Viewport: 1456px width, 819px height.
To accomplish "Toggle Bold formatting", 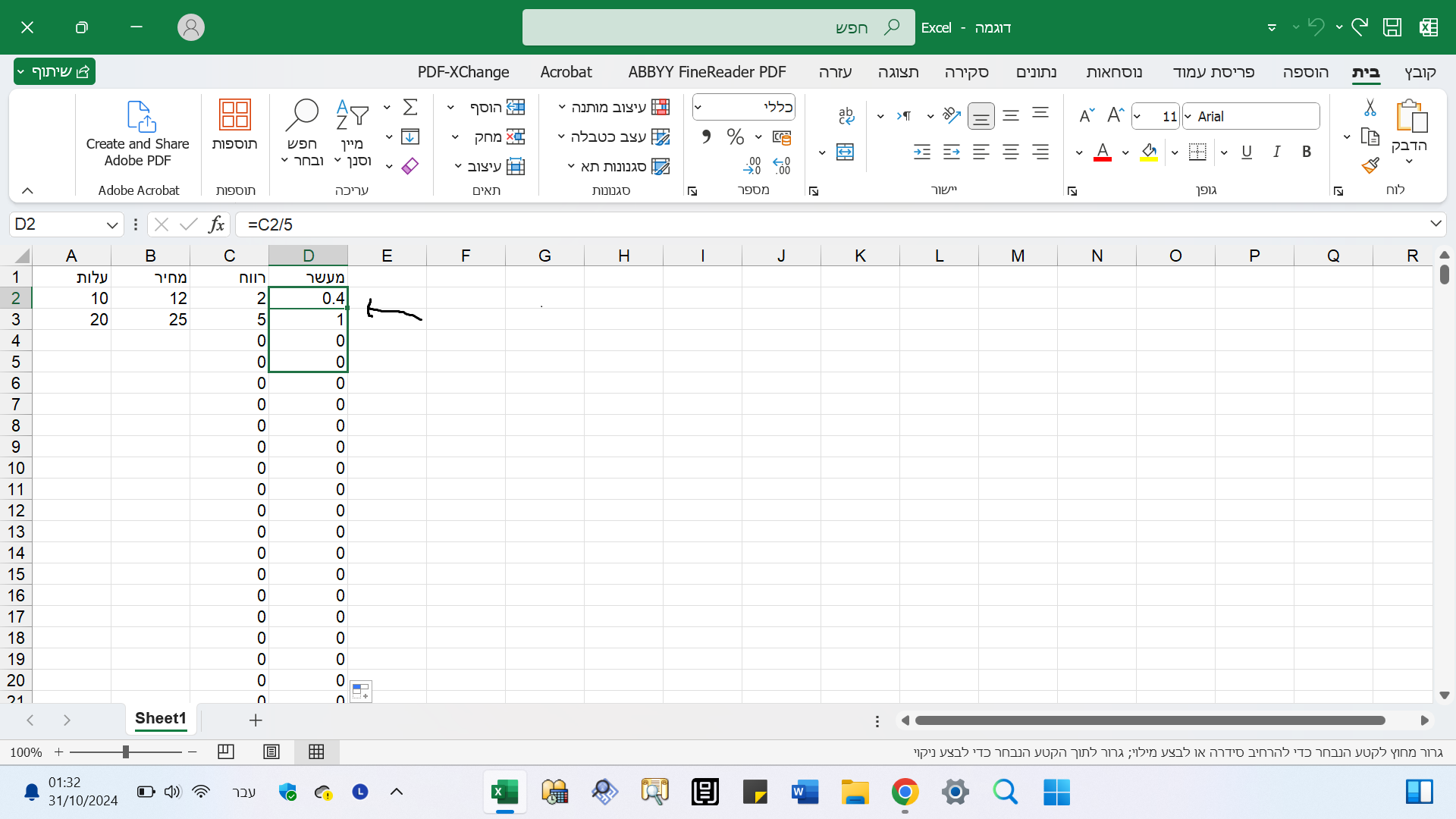I will coord(1307,152).
